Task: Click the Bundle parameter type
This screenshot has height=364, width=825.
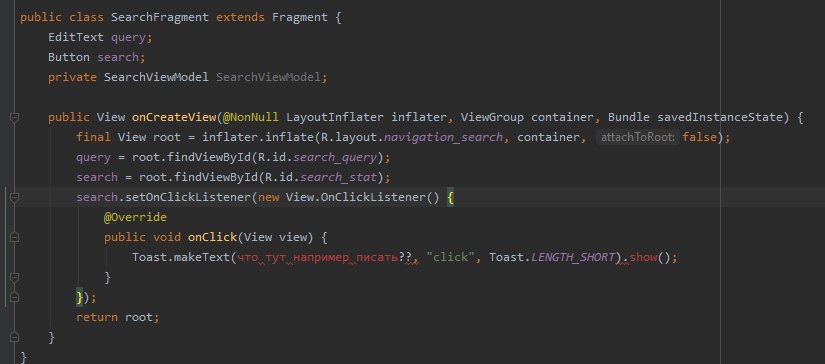Action: (x=629, y=117)
